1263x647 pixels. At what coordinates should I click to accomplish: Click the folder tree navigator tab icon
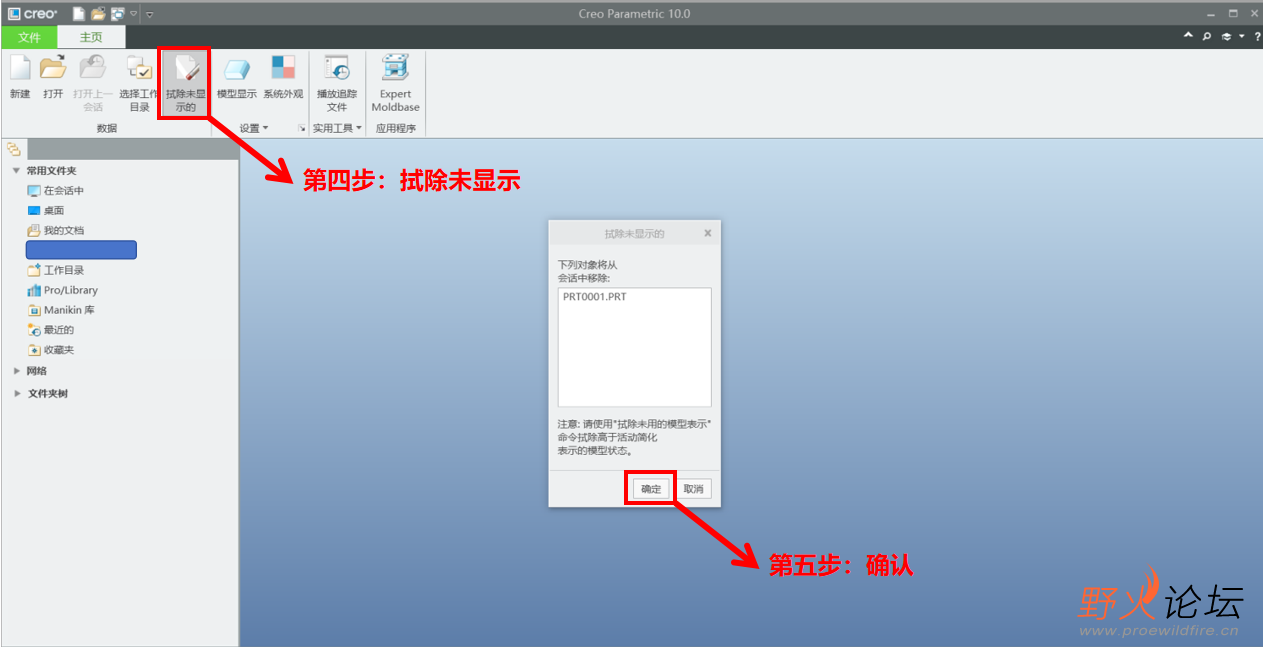pos(14,149)
